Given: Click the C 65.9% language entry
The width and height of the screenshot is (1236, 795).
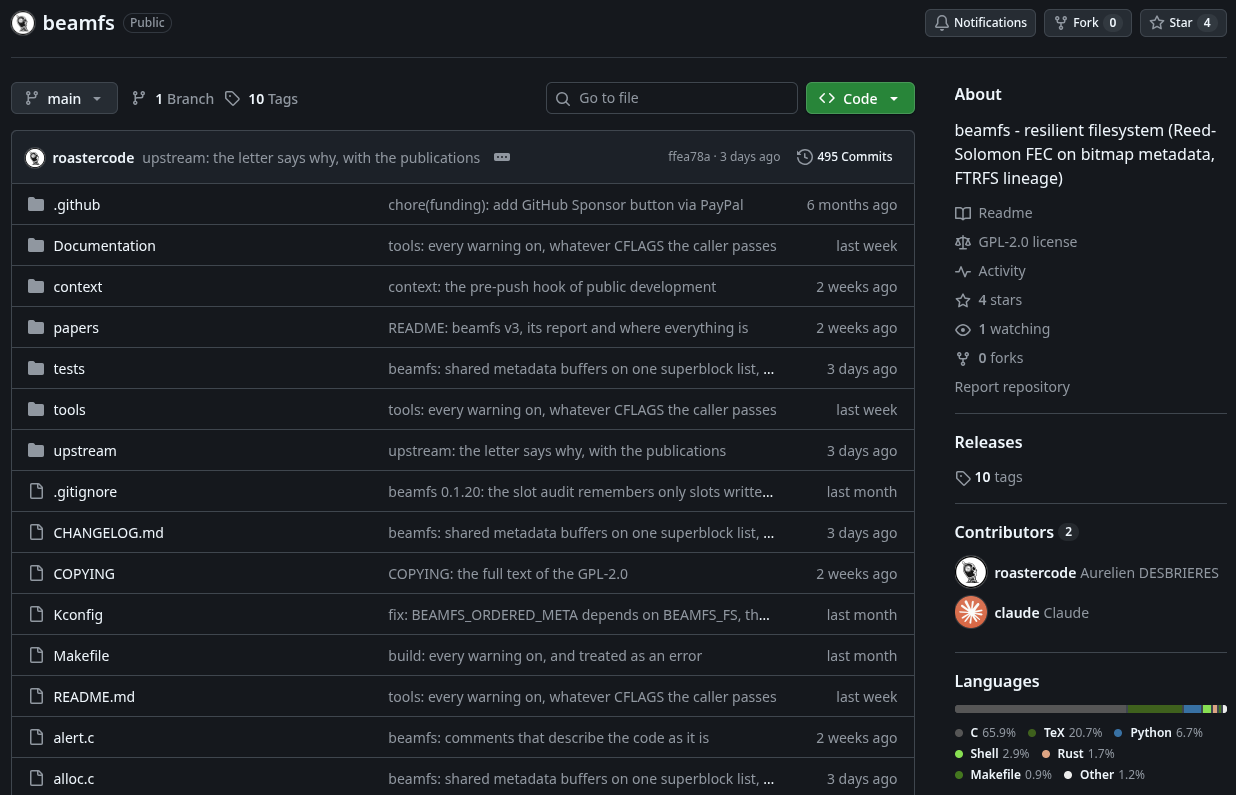Looking at the screenshot, I should 985,733.
